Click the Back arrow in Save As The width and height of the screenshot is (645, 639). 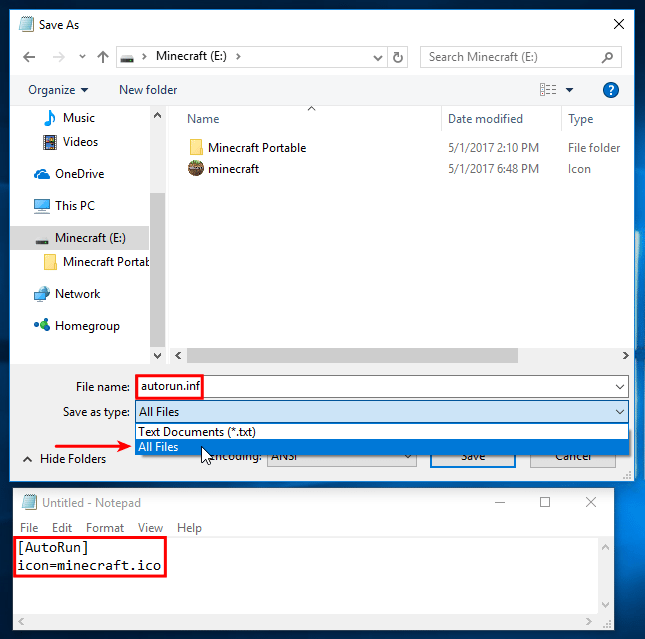tap(29, 57)
